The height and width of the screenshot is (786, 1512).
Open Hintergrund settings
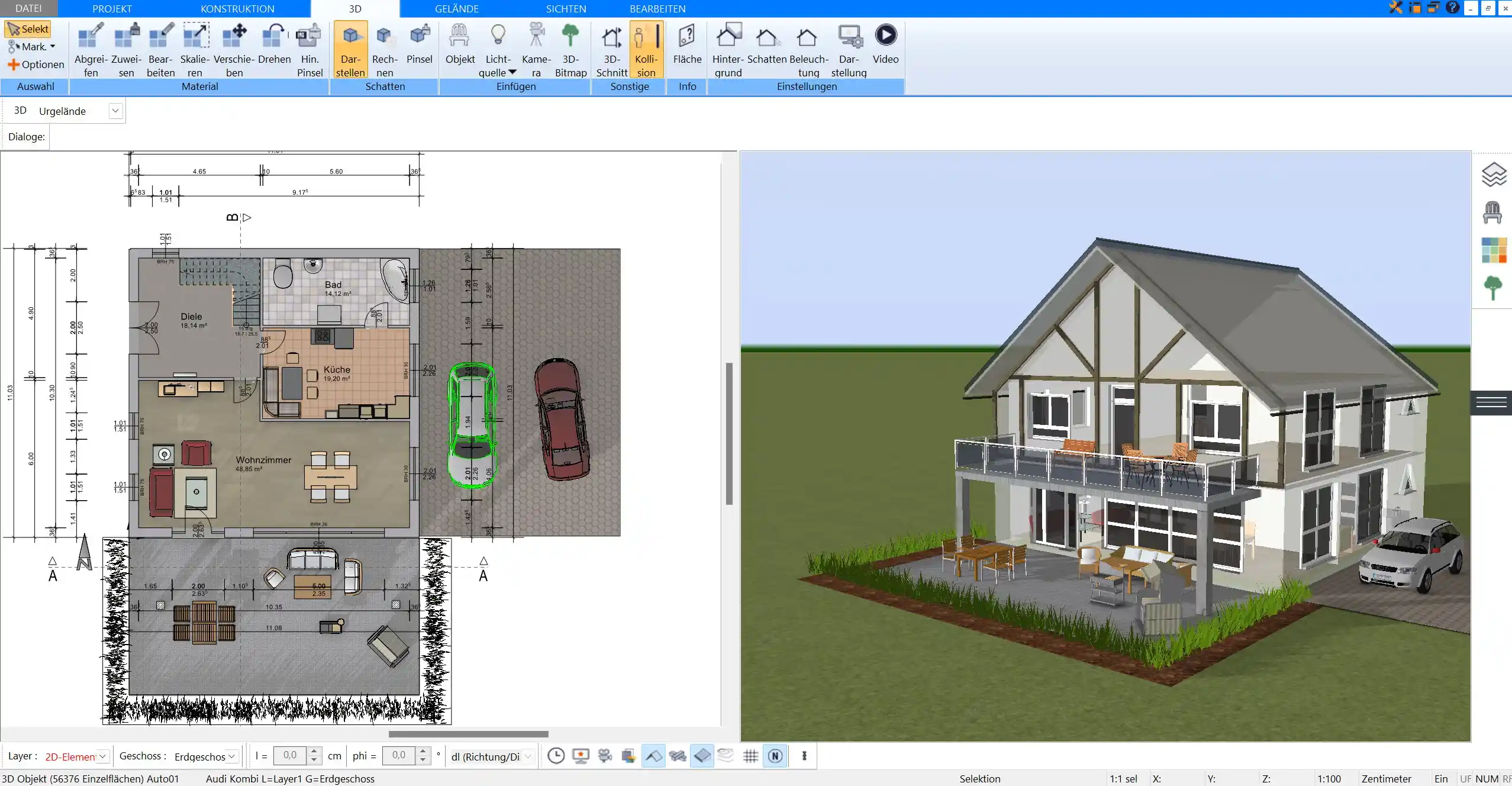[728, 50]
